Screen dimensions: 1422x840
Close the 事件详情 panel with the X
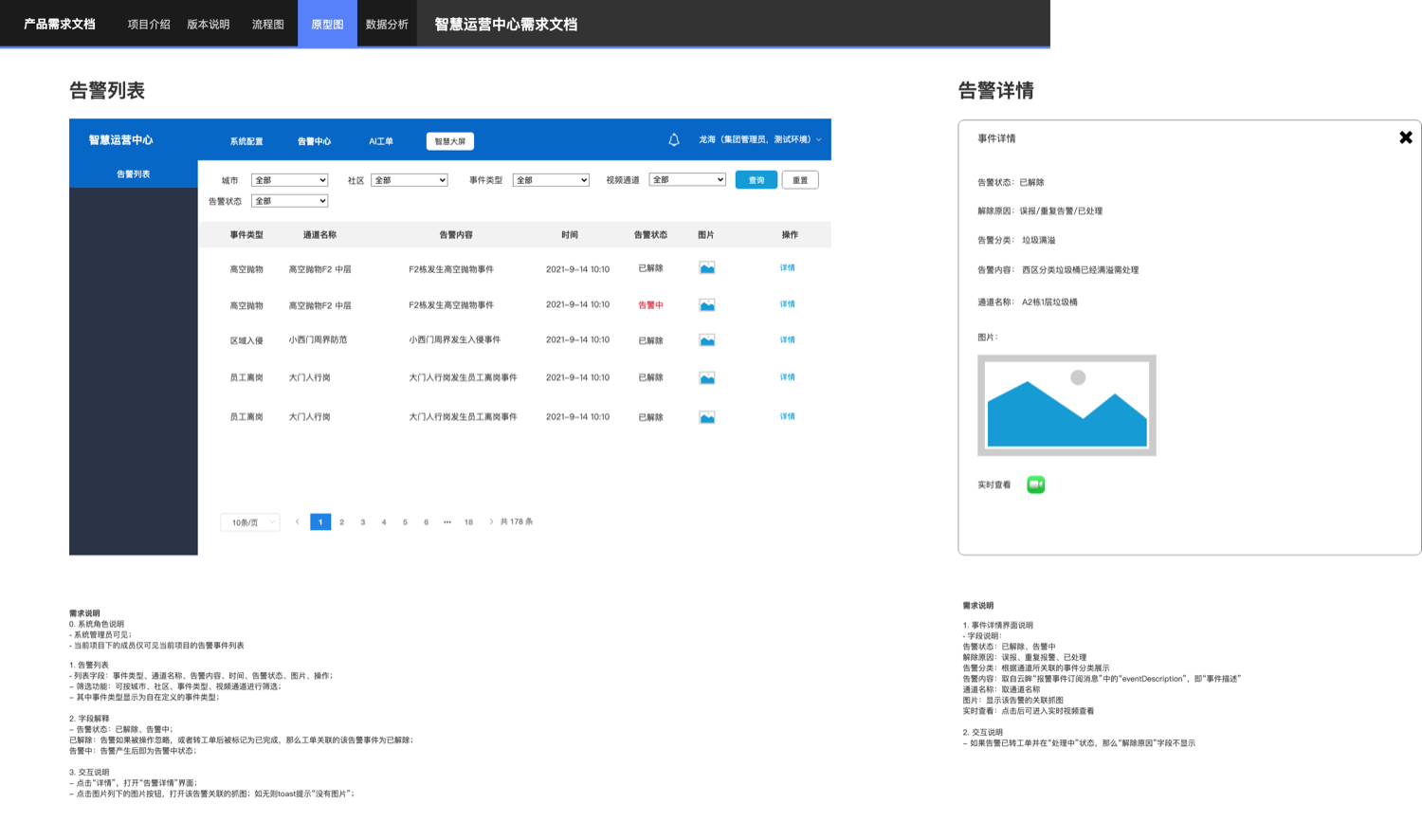click(1406, 137)
